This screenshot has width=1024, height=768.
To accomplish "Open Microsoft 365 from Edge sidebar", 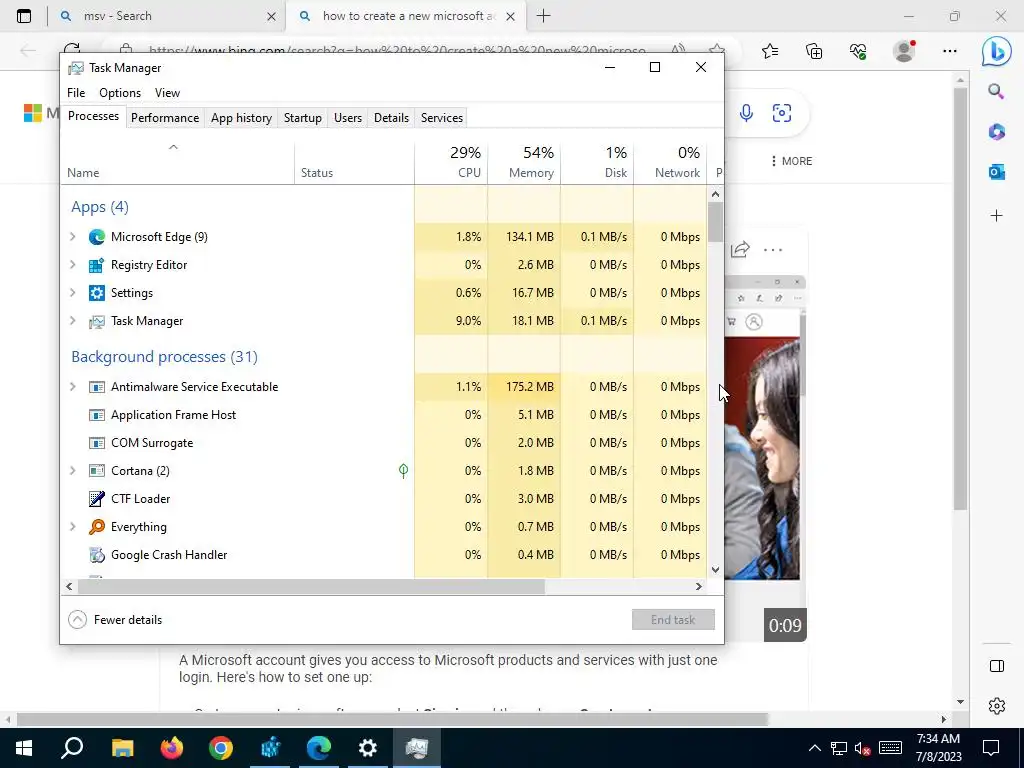I will tap(997, 132).
